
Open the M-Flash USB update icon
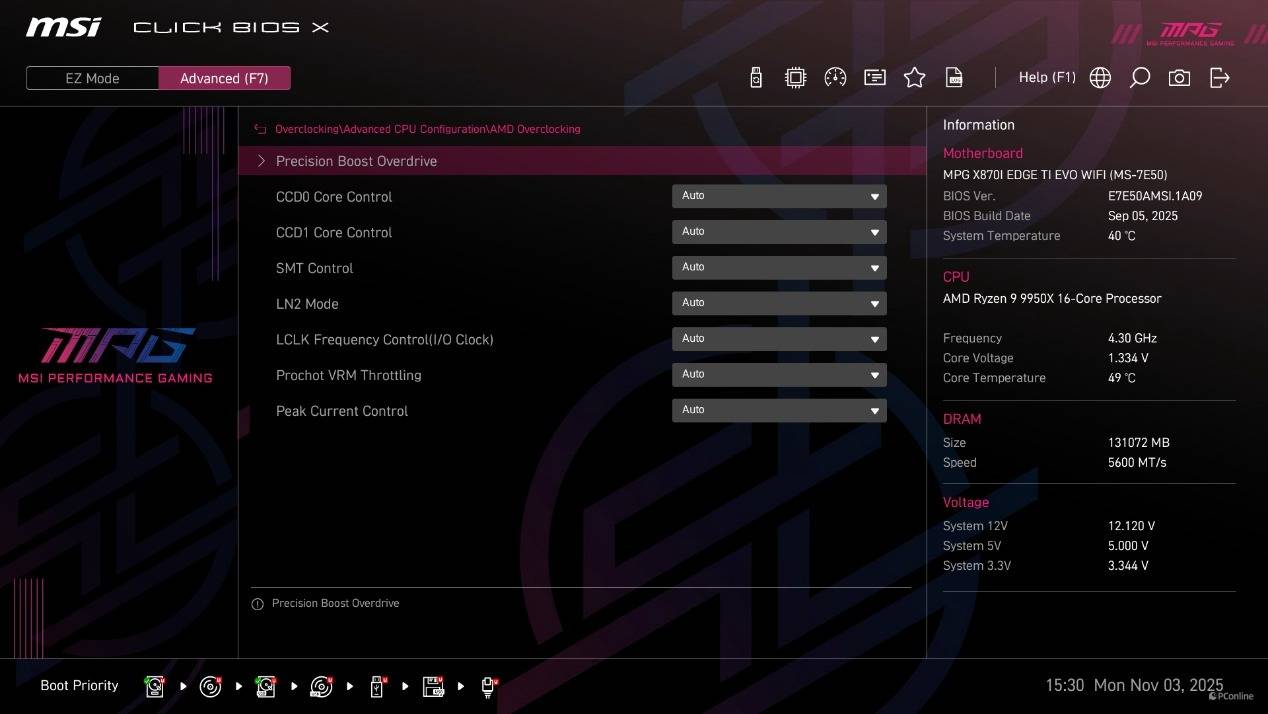756,78
